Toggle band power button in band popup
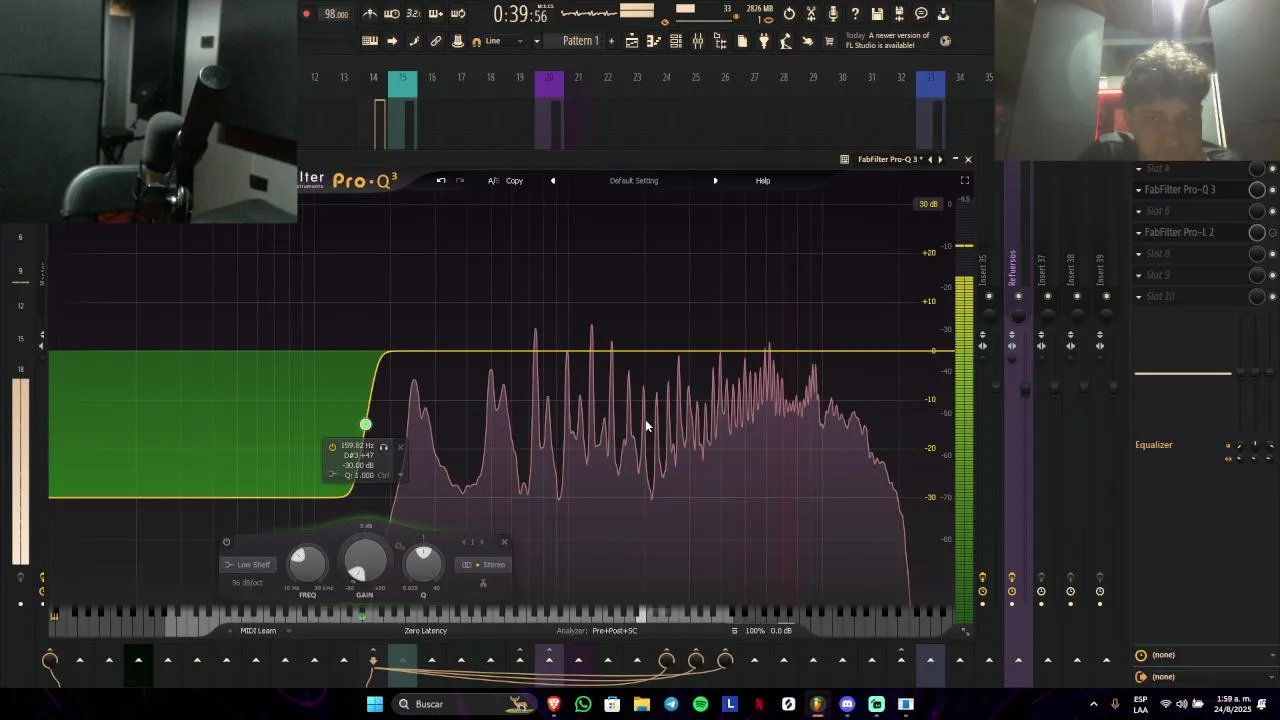Image resolution: width=1280 pixels, height=720 pixels. (x=332, y=447)
